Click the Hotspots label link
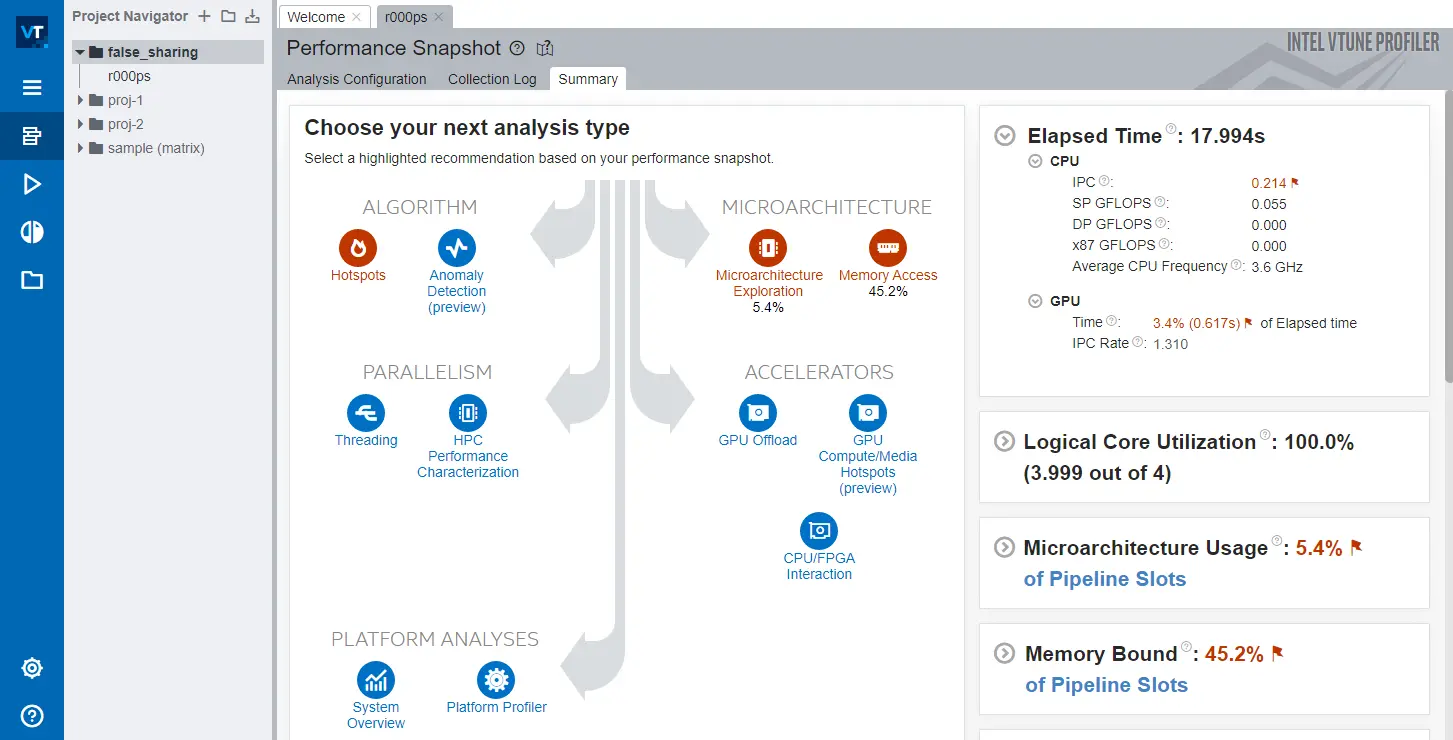 click(358, 275)
